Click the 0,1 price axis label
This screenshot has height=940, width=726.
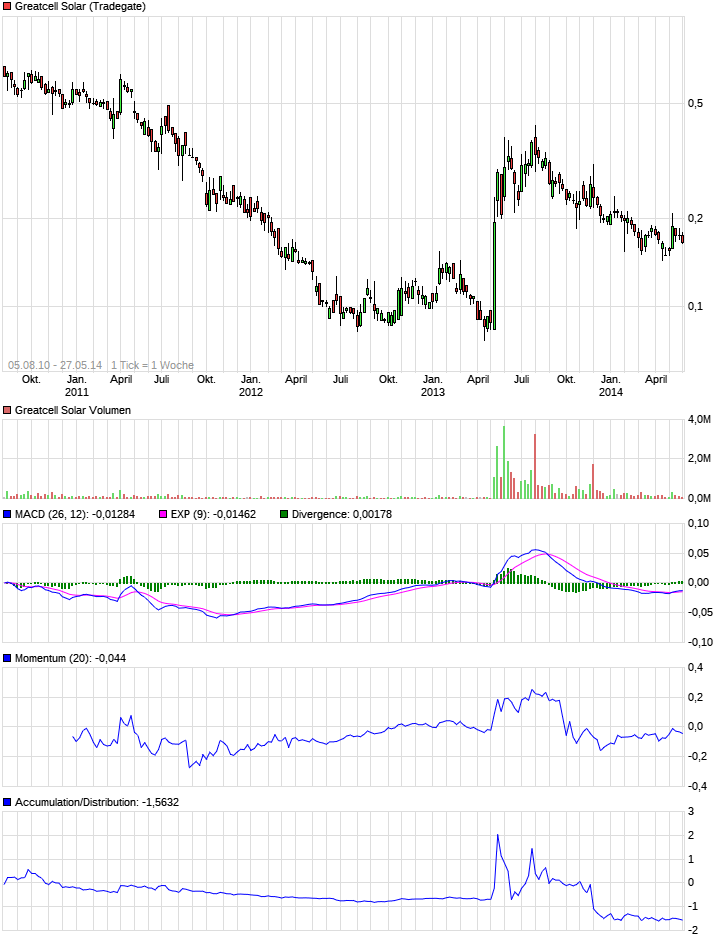[695, 306]
